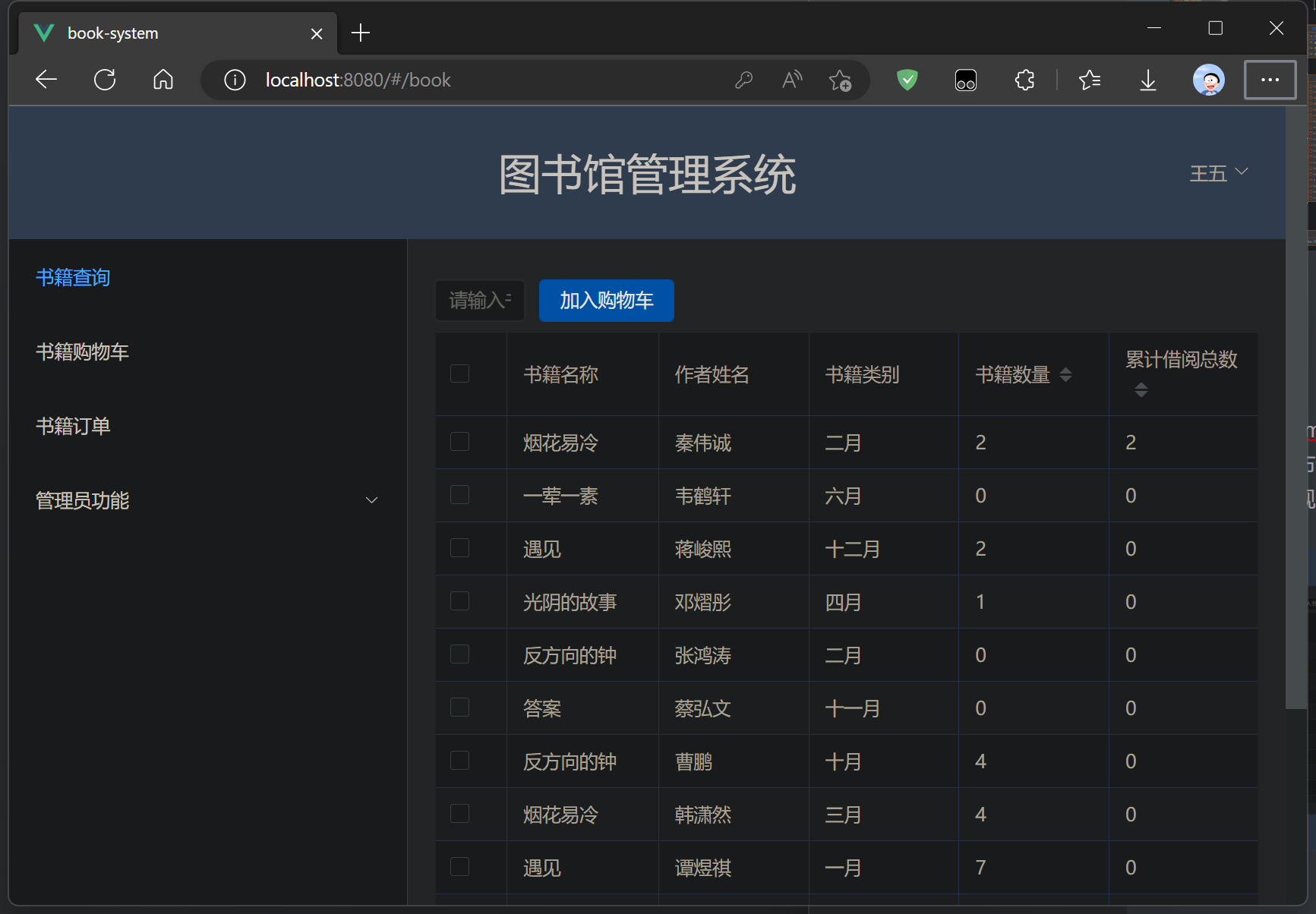Toggle the select-all checkbox in table header

(459, 373)
